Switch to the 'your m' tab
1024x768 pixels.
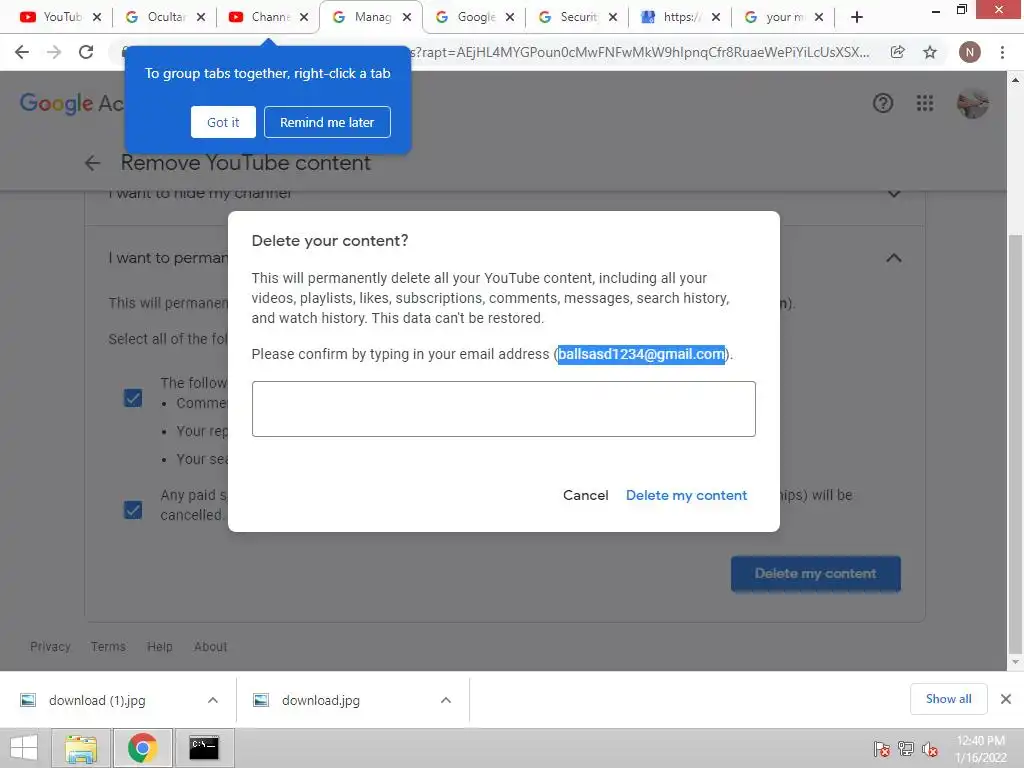tap(776, 18)
